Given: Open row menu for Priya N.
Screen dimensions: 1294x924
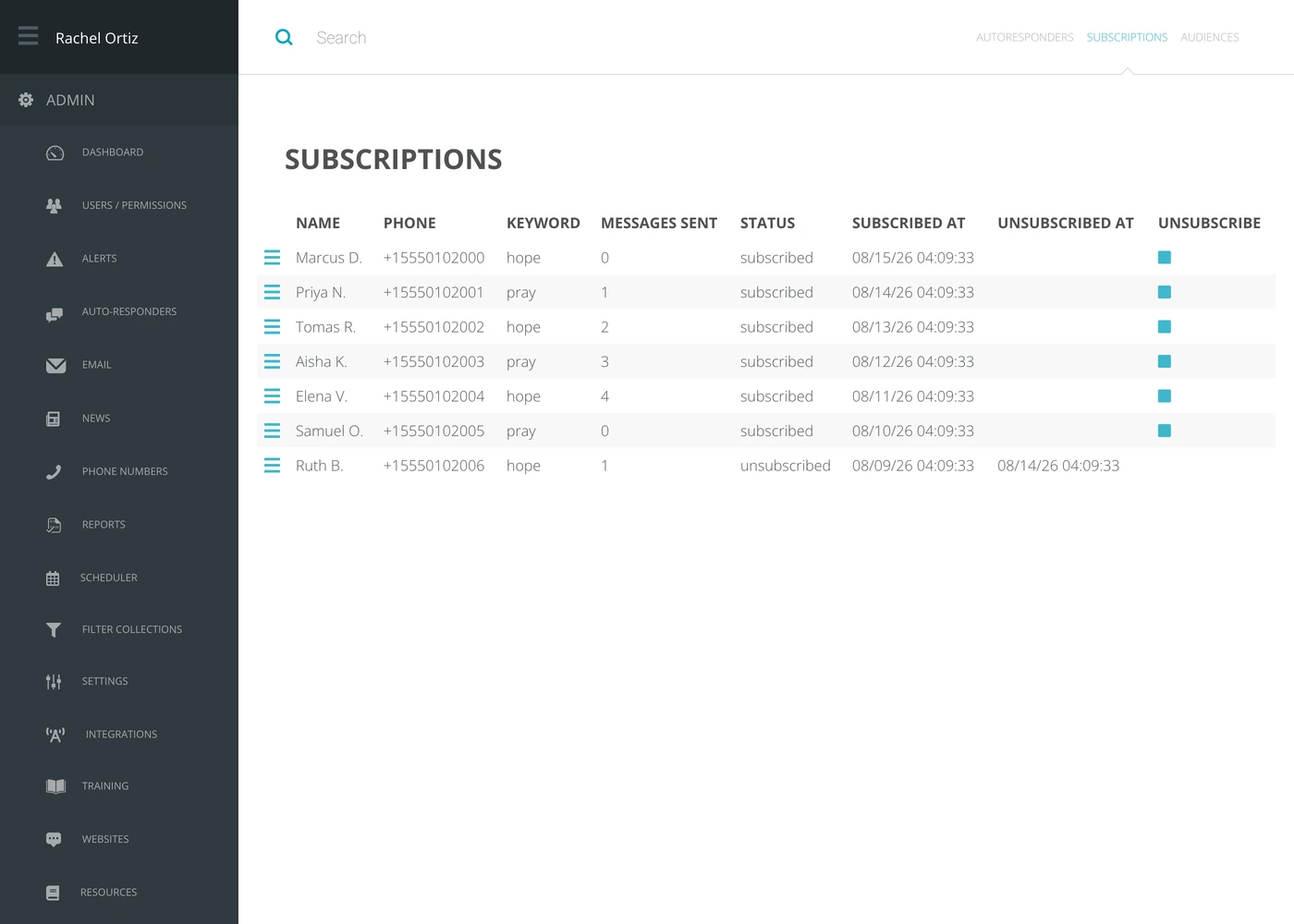Looking at the screenshot, I should point(272,292).
